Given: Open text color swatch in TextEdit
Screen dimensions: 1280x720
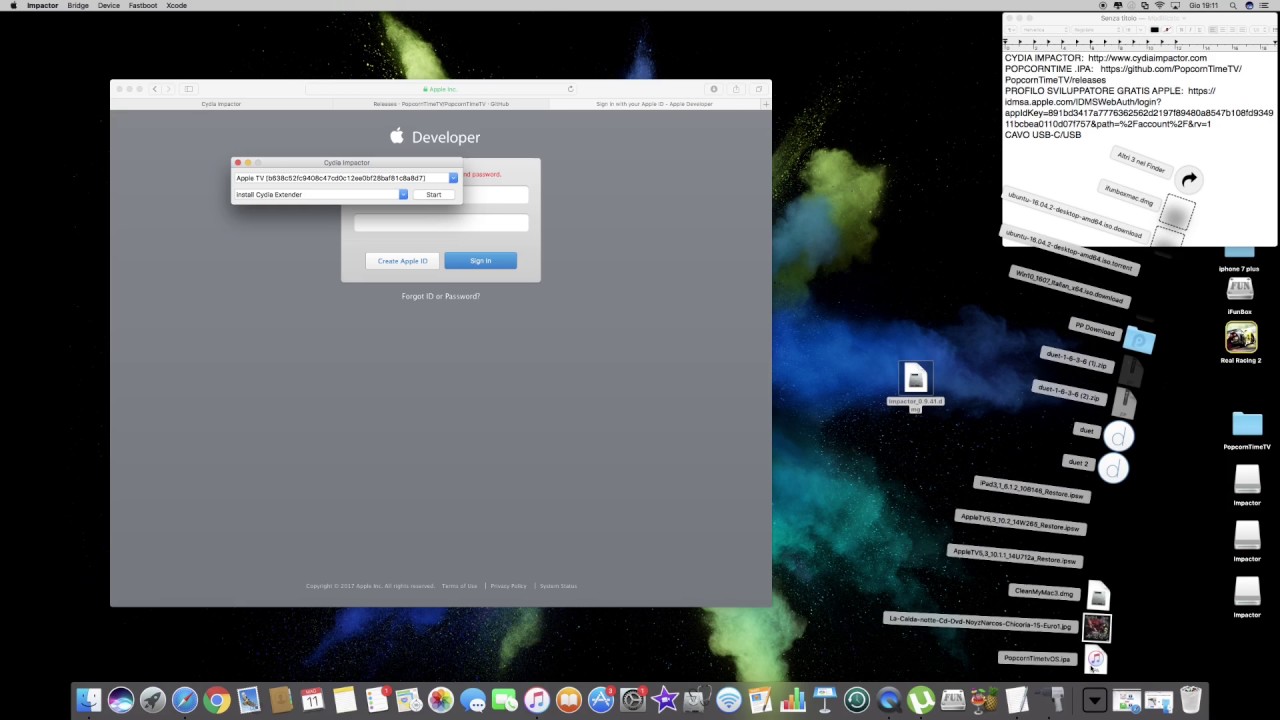Looking at the screenshot, I should point(1154,30).
